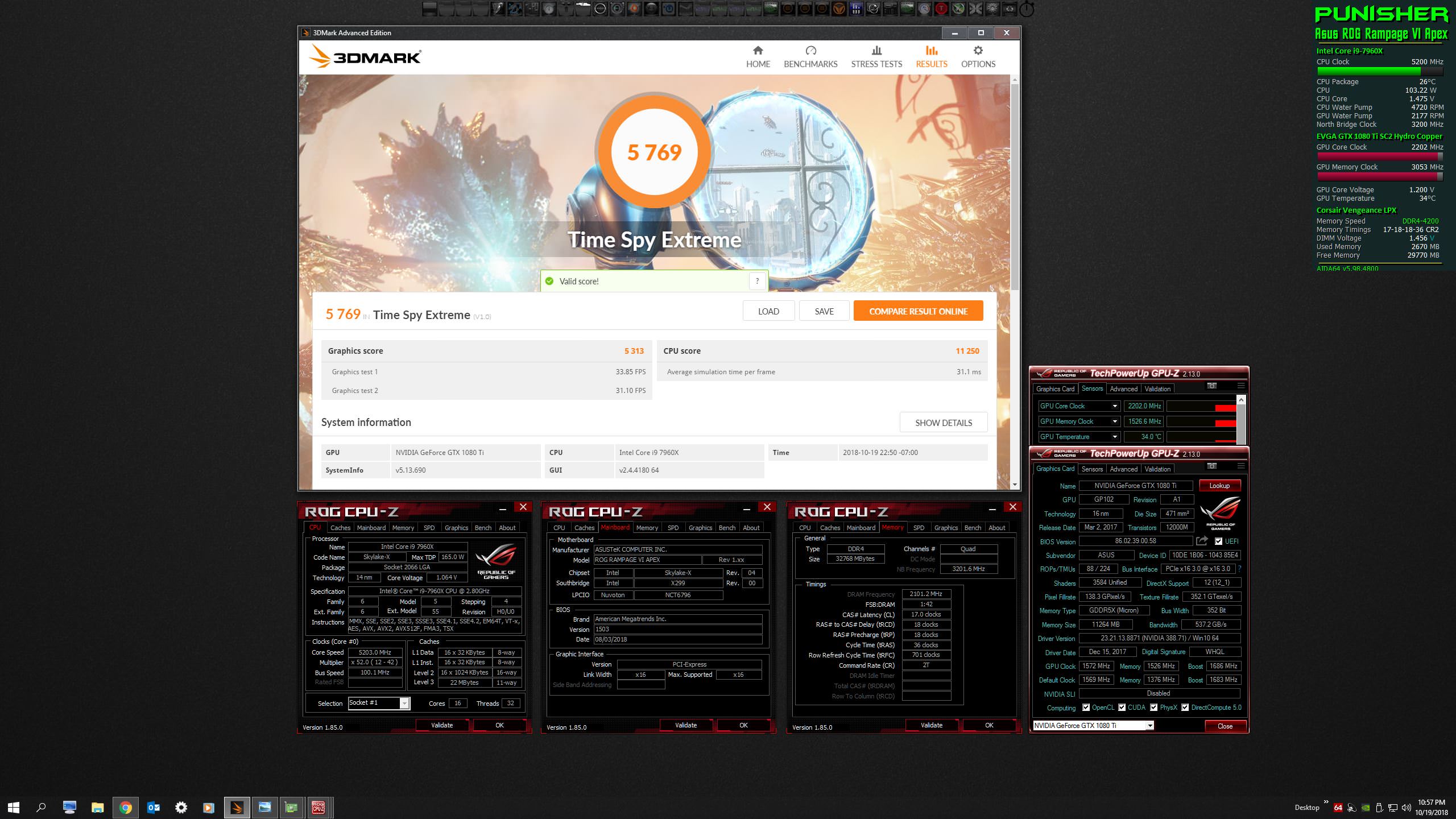Screen dimensions: 1456x819
Task: Open the hamburger menu in GPU-Z Sensors window
Action: (1241, 386)
